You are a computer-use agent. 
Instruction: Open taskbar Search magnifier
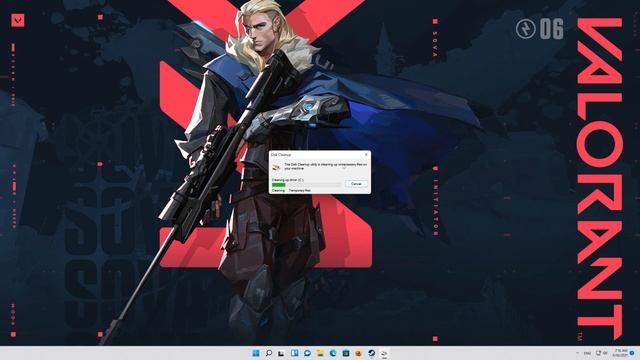coord(269,353)
